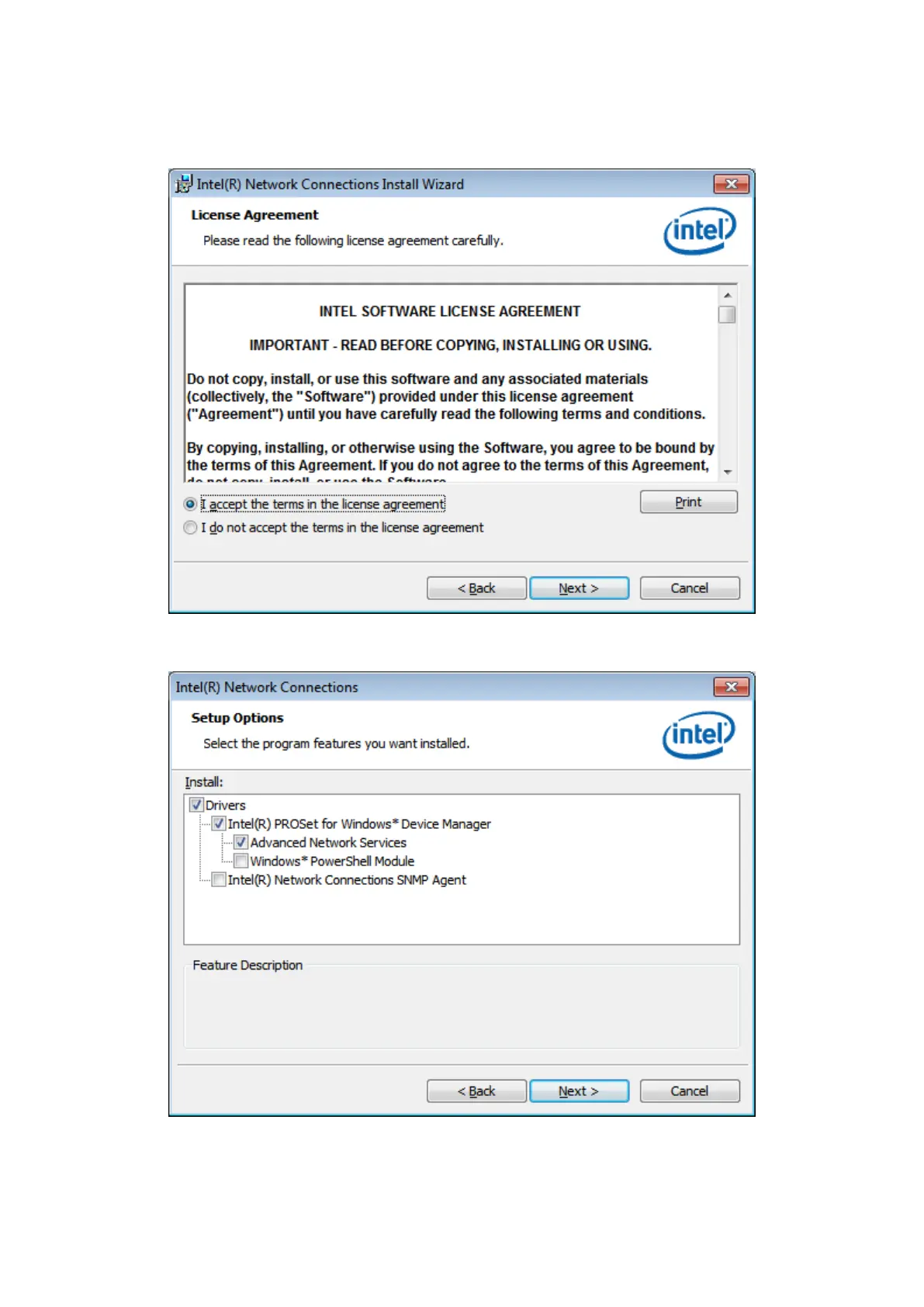Viewport: 924px width, 1307px height.
Task: Enable Windows PowerShell Module checkbox
Action: tap(241, 861)
